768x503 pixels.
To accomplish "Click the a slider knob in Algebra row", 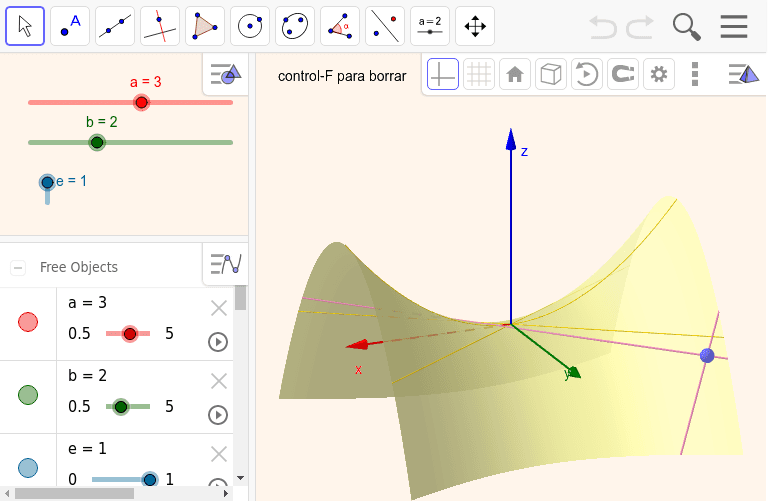I will pos(130,334).
